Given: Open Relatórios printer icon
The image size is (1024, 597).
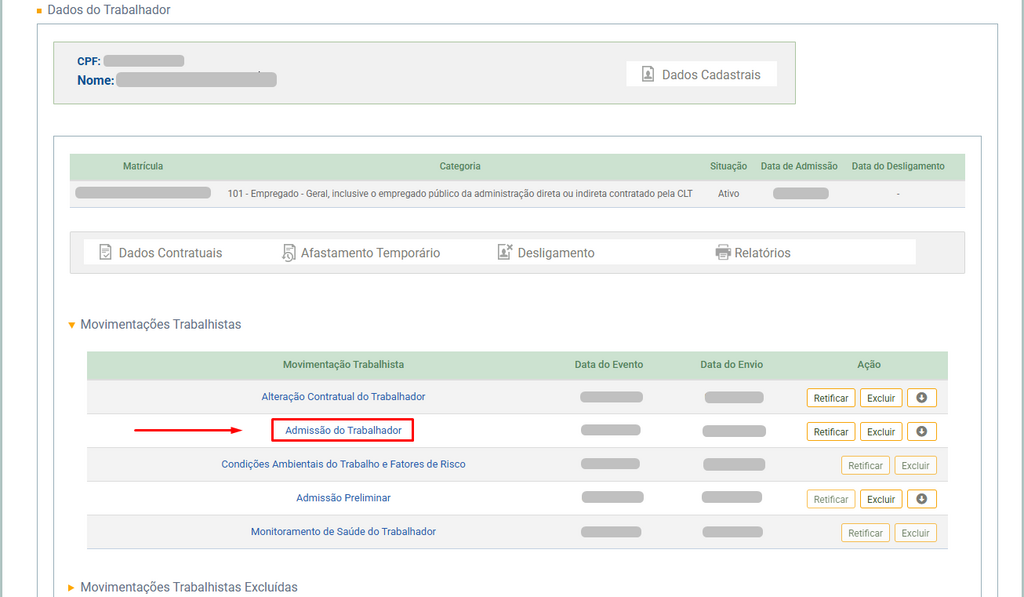Looking at the screenshot, I should (x=723, y=253).
